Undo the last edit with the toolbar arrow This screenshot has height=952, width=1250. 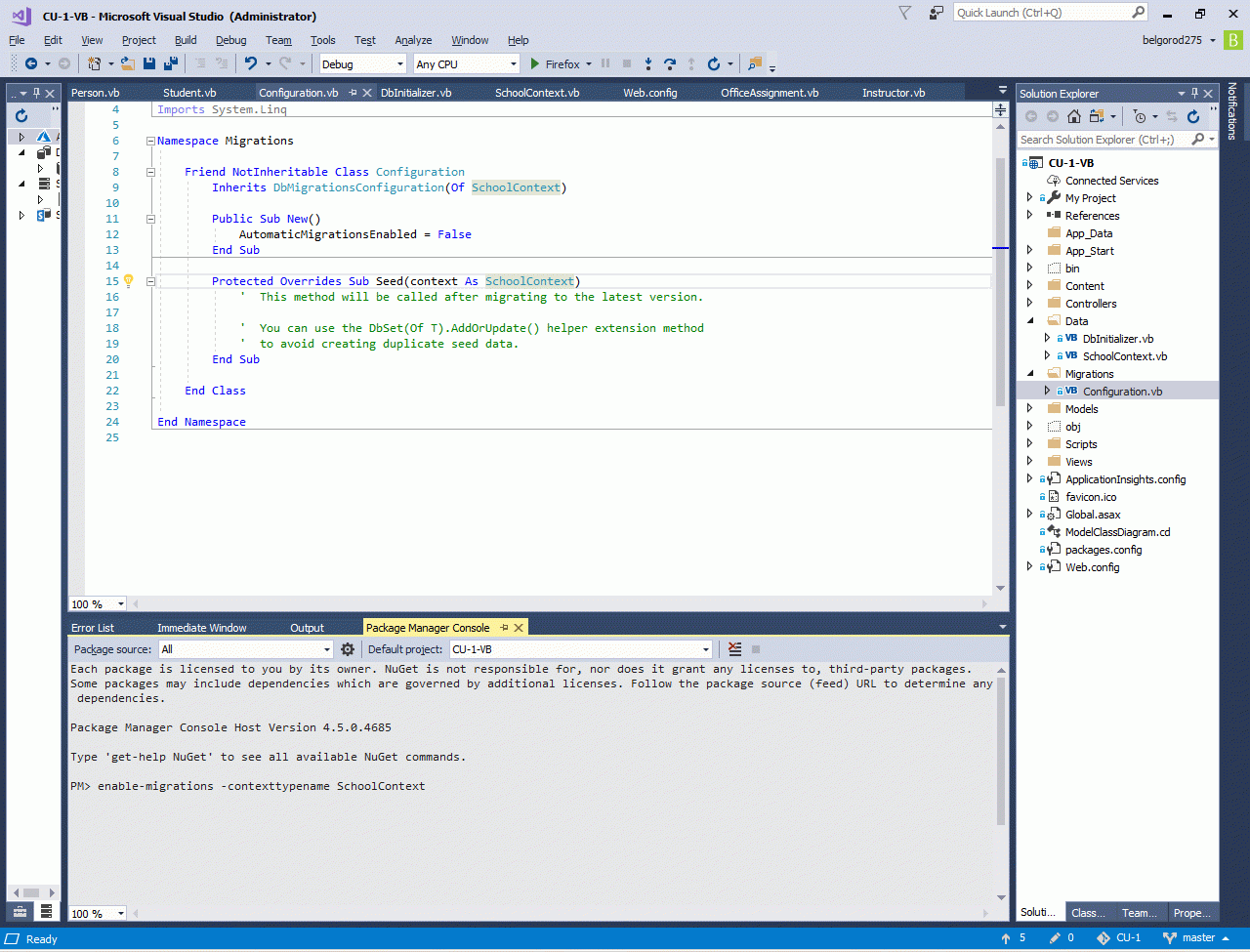point(251,63)
